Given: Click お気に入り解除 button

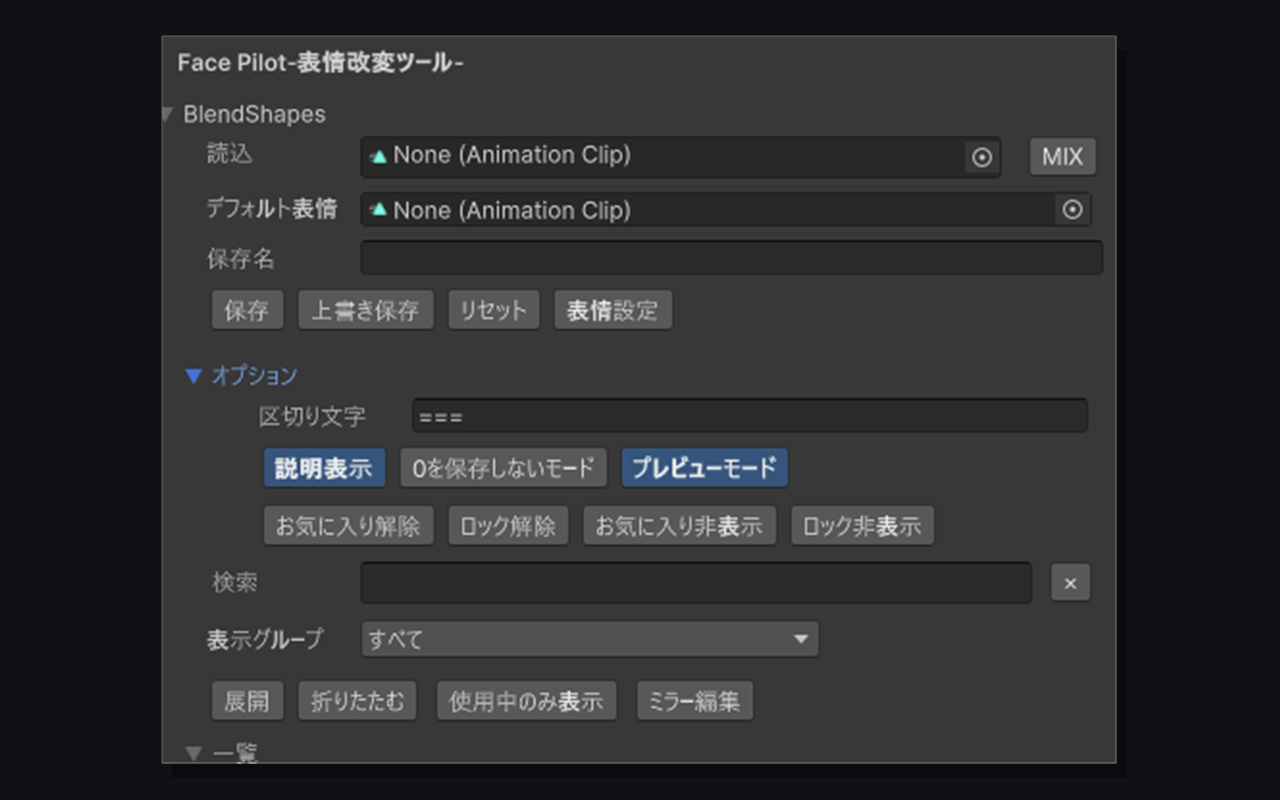Looking at the screenshot, I should click(x=348, y=526).
